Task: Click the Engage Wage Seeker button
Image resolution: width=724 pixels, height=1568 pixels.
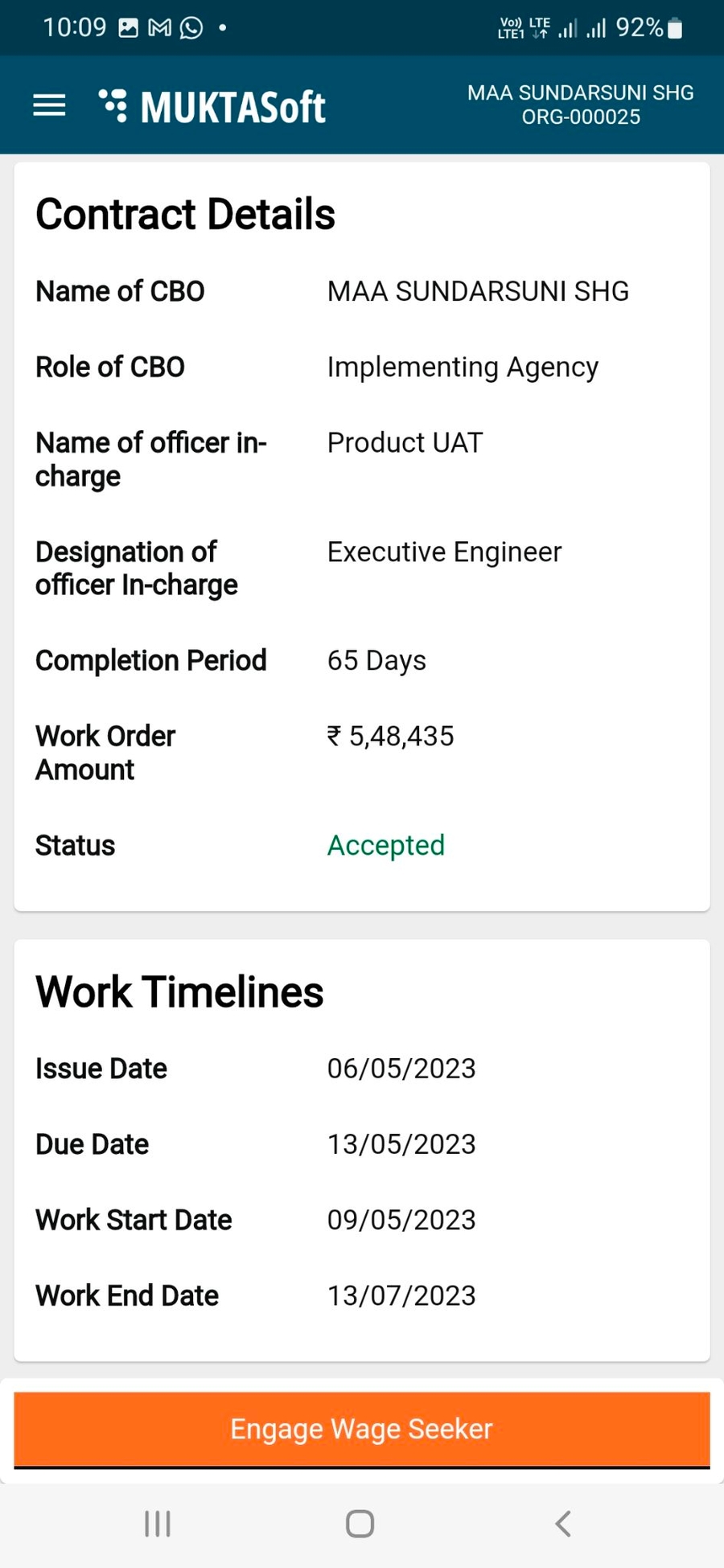Action: 362,1429
